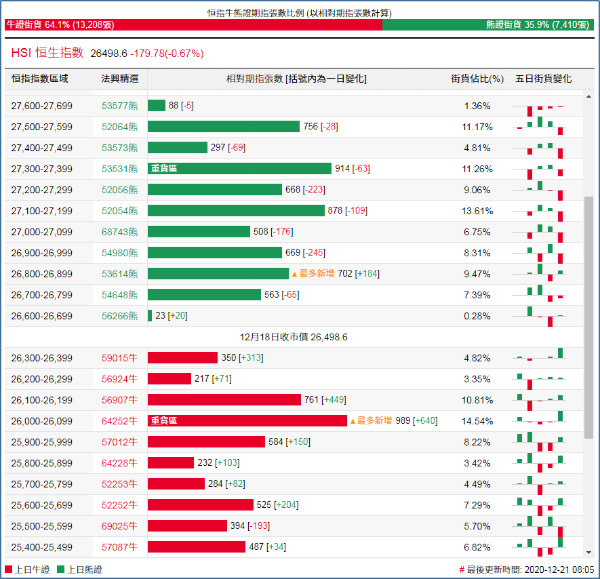Viewport: 600px width, 579px height.
Task: Click the 25,700-25,799 range cell
Action: 42,484
